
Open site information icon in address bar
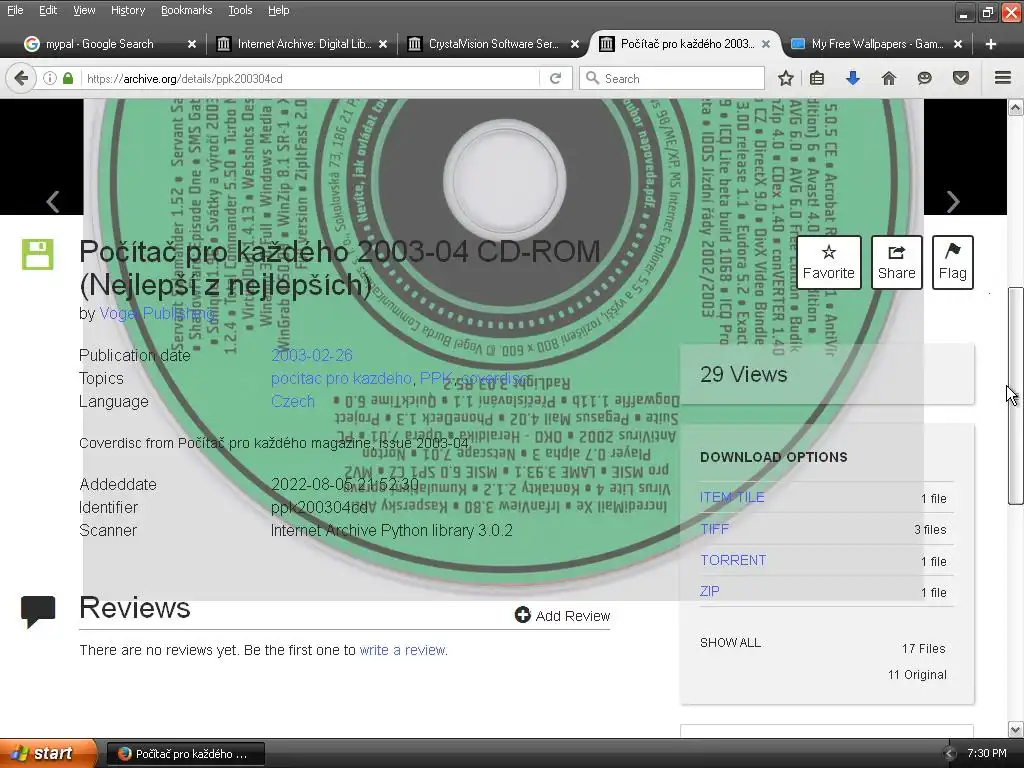50,78
